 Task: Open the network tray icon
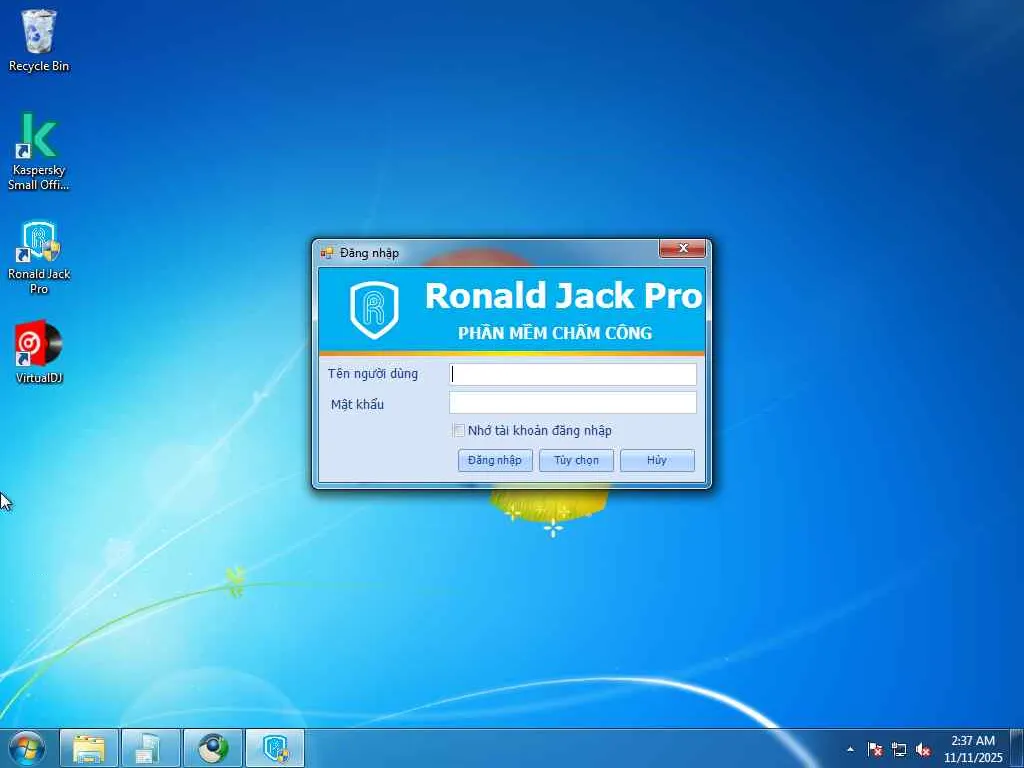899,749
